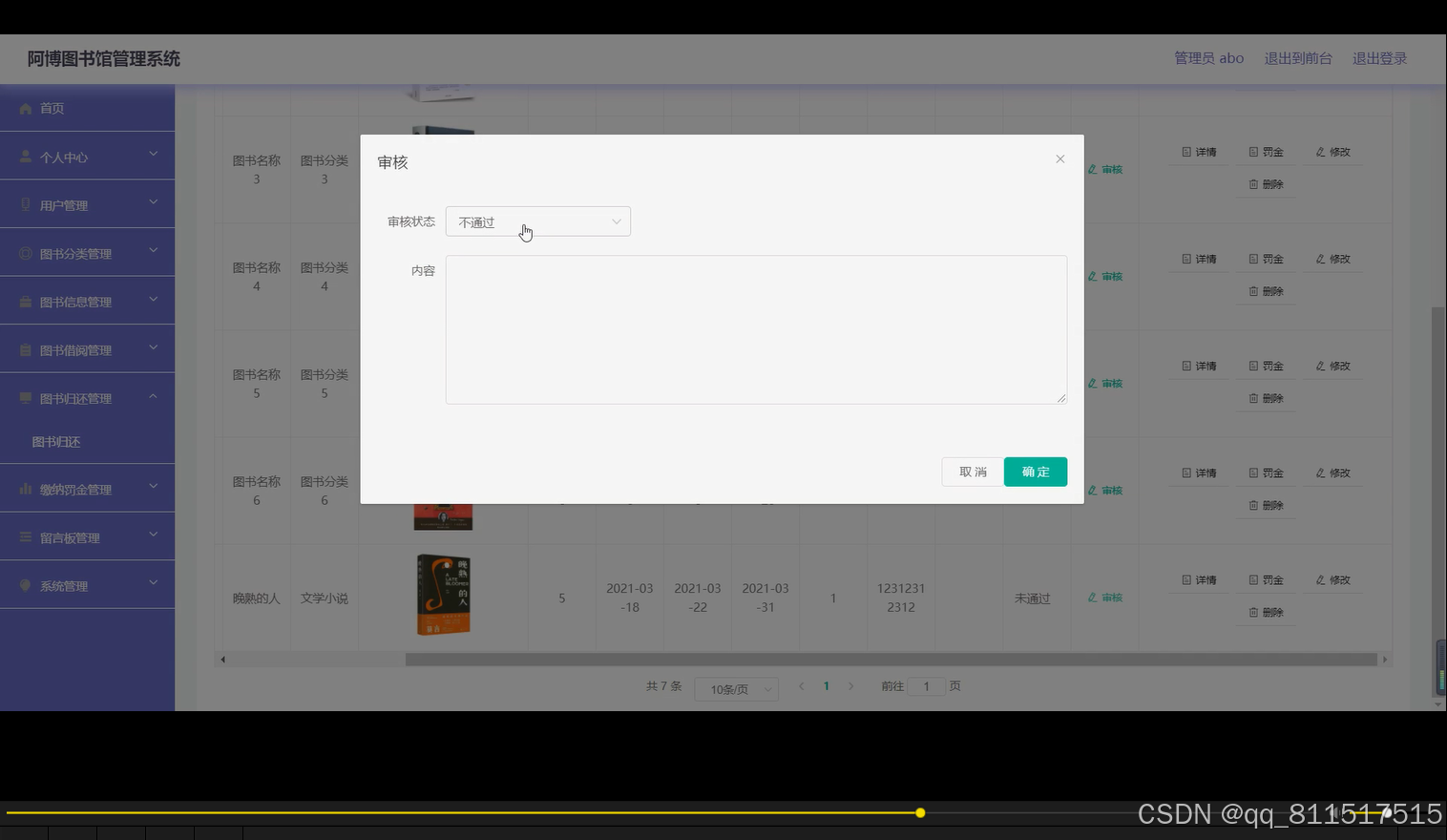Viewport: 1447px width, 840px height.
Task: Select the 图书归还 submenu item
Action: pyautogui.click(x=57, y=441)
